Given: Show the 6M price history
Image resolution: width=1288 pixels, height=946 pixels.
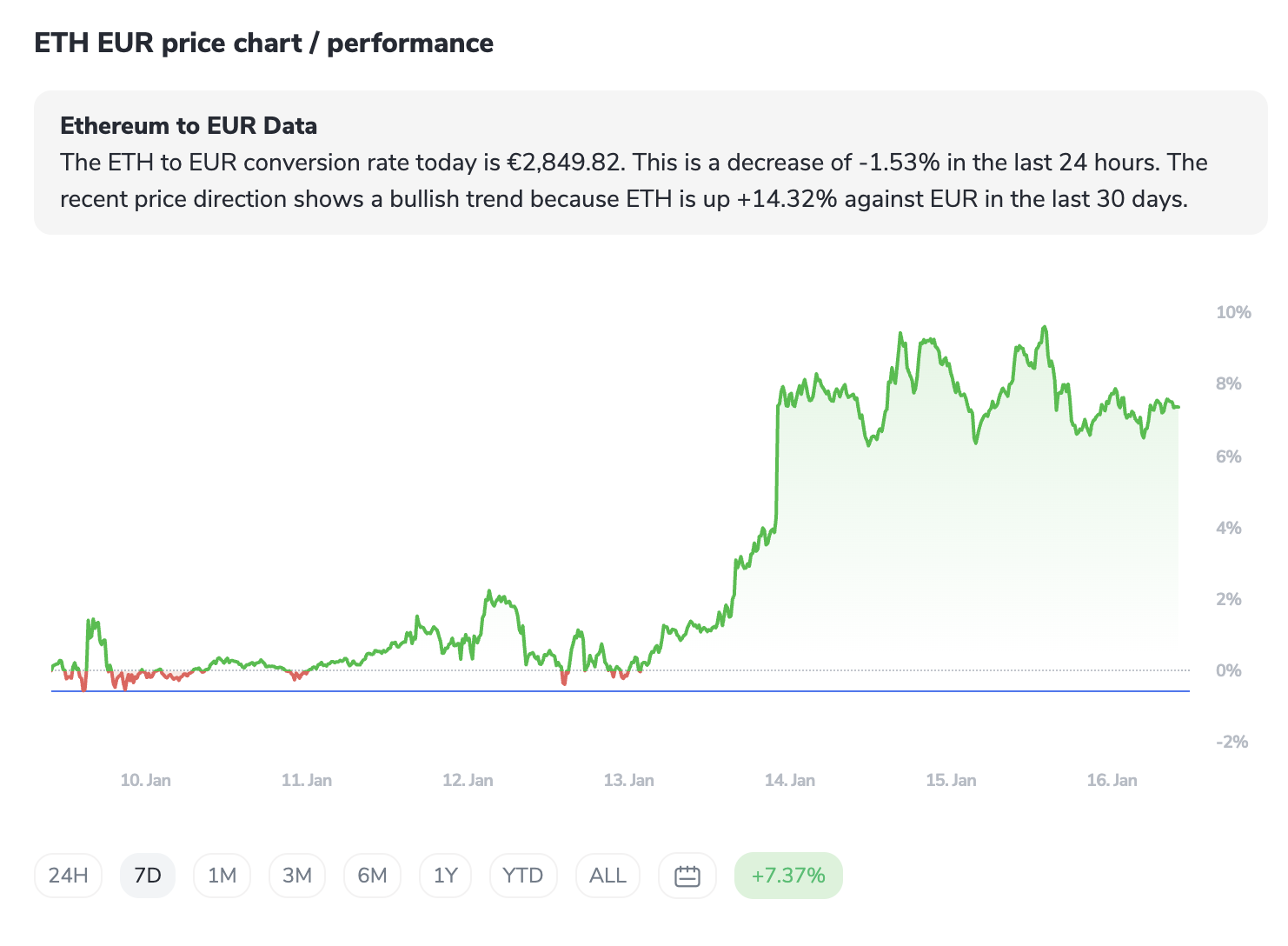Looking at the screenshot, I should click(372, 876).
